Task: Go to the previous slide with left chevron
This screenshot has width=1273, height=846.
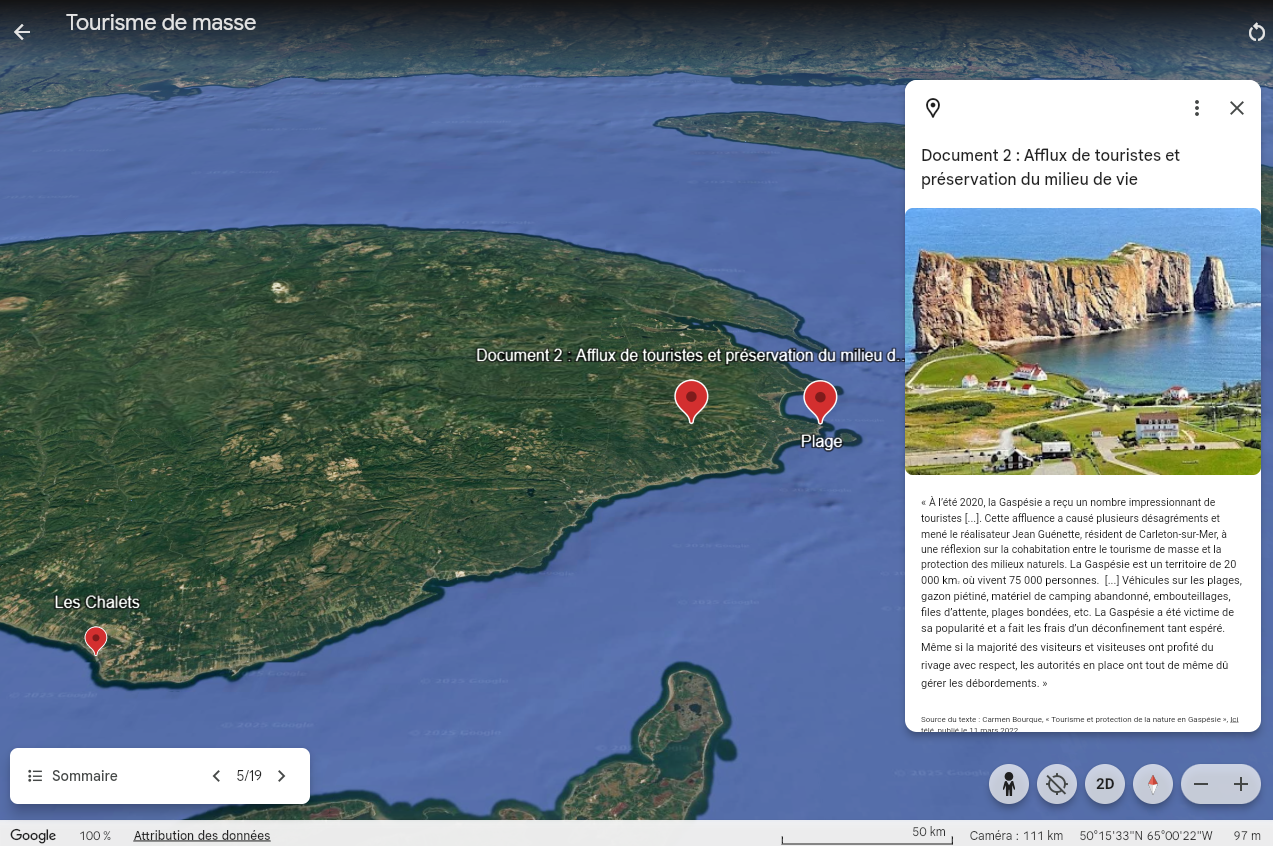Action: pos(216,776)
